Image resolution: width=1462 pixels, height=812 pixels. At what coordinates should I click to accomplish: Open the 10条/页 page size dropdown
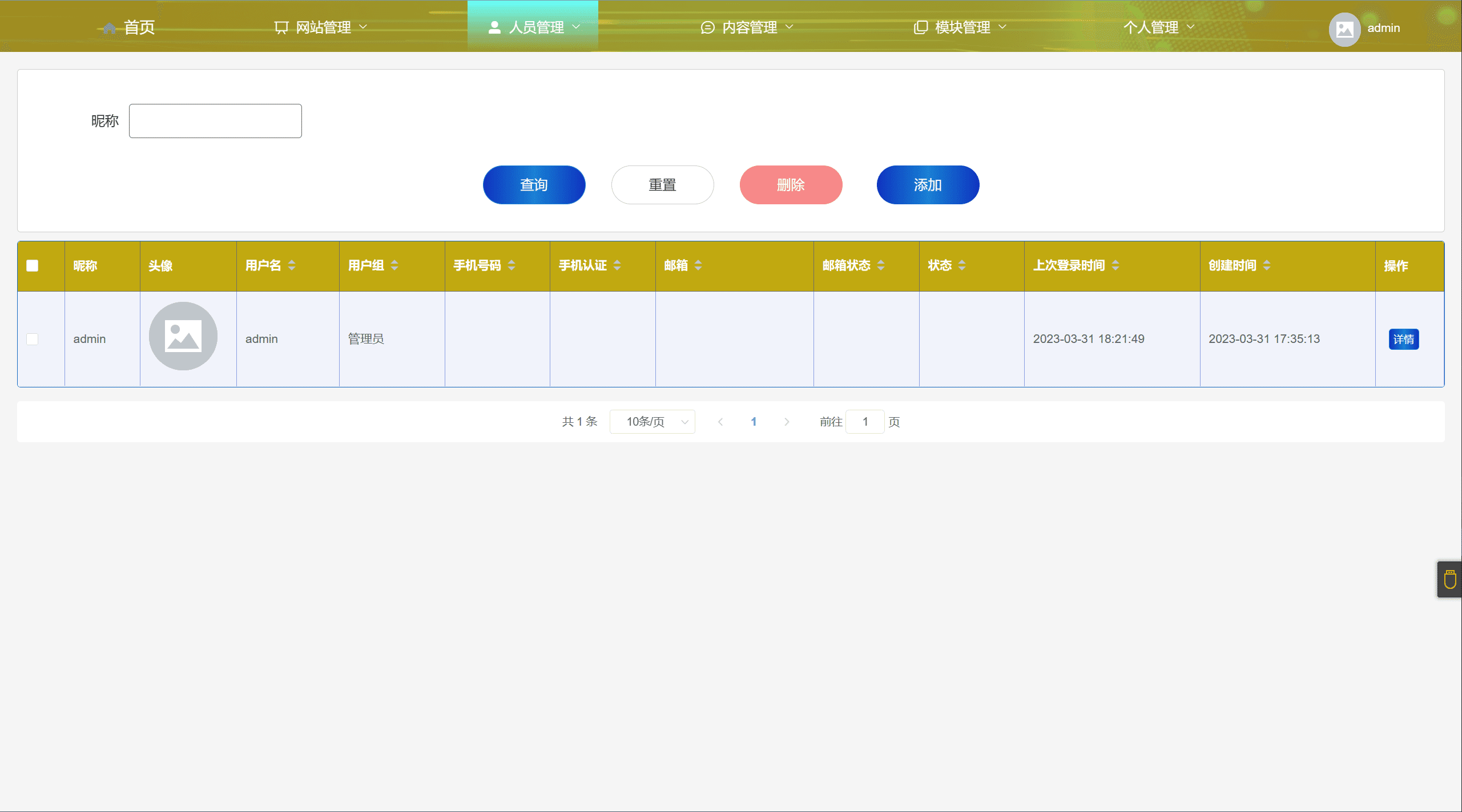652,422
